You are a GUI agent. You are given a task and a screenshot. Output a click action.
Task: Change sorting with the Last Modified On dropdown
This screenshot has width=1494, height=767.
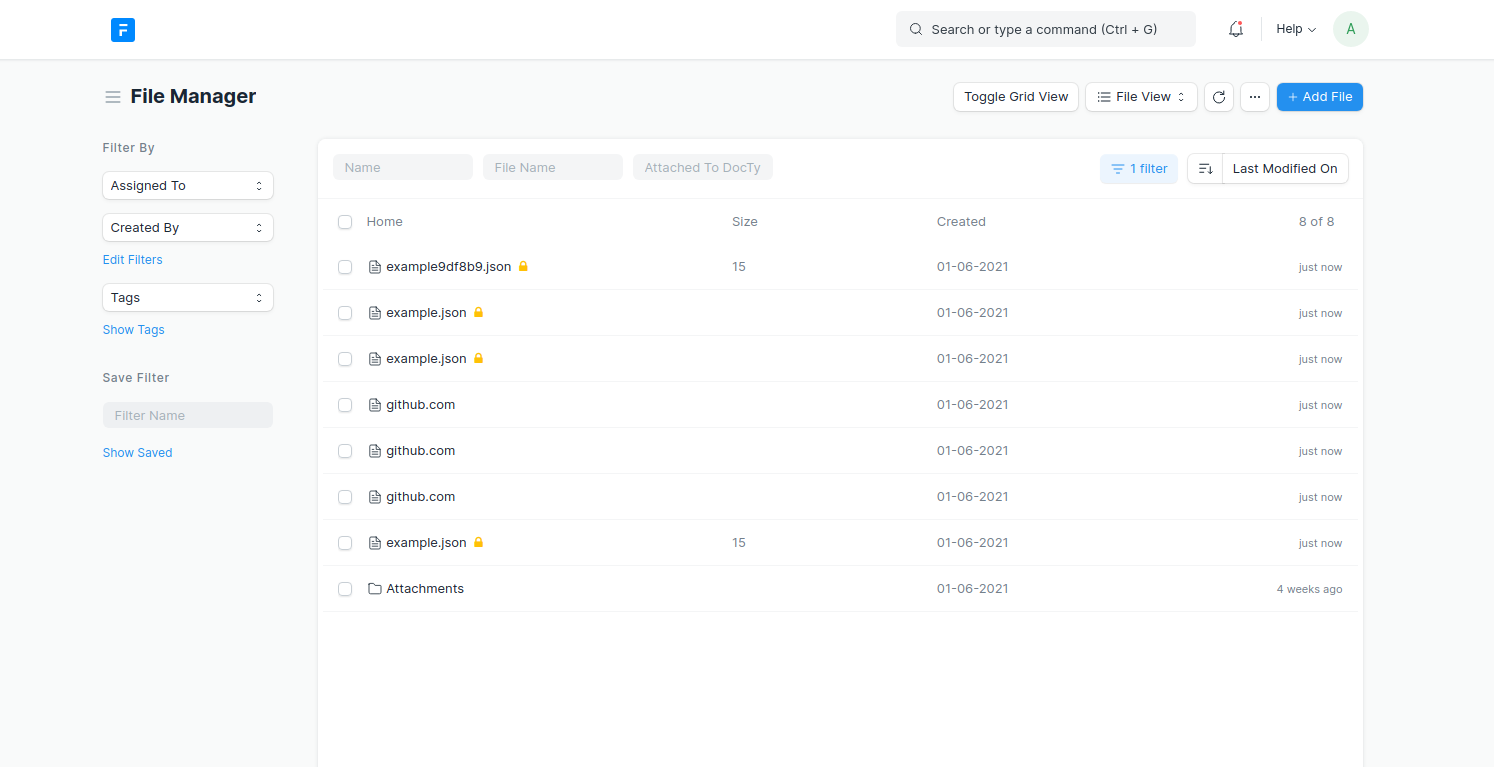pos(1285,168)
